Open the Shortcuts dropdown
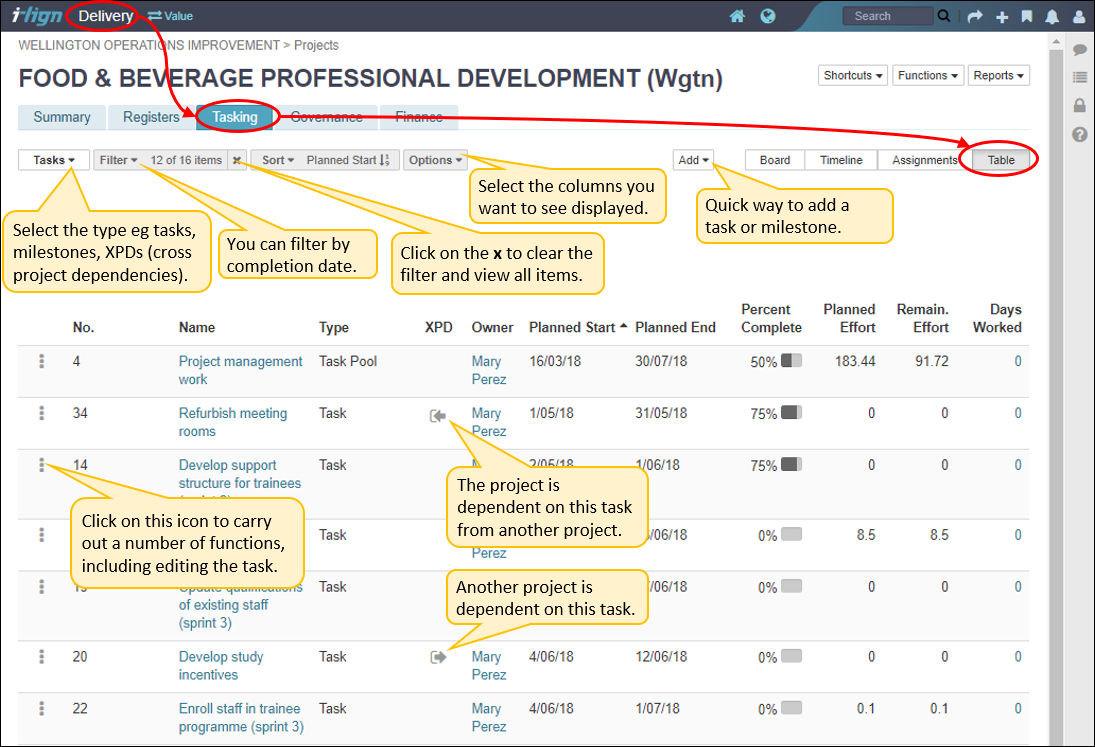 (x=853, y=75)
